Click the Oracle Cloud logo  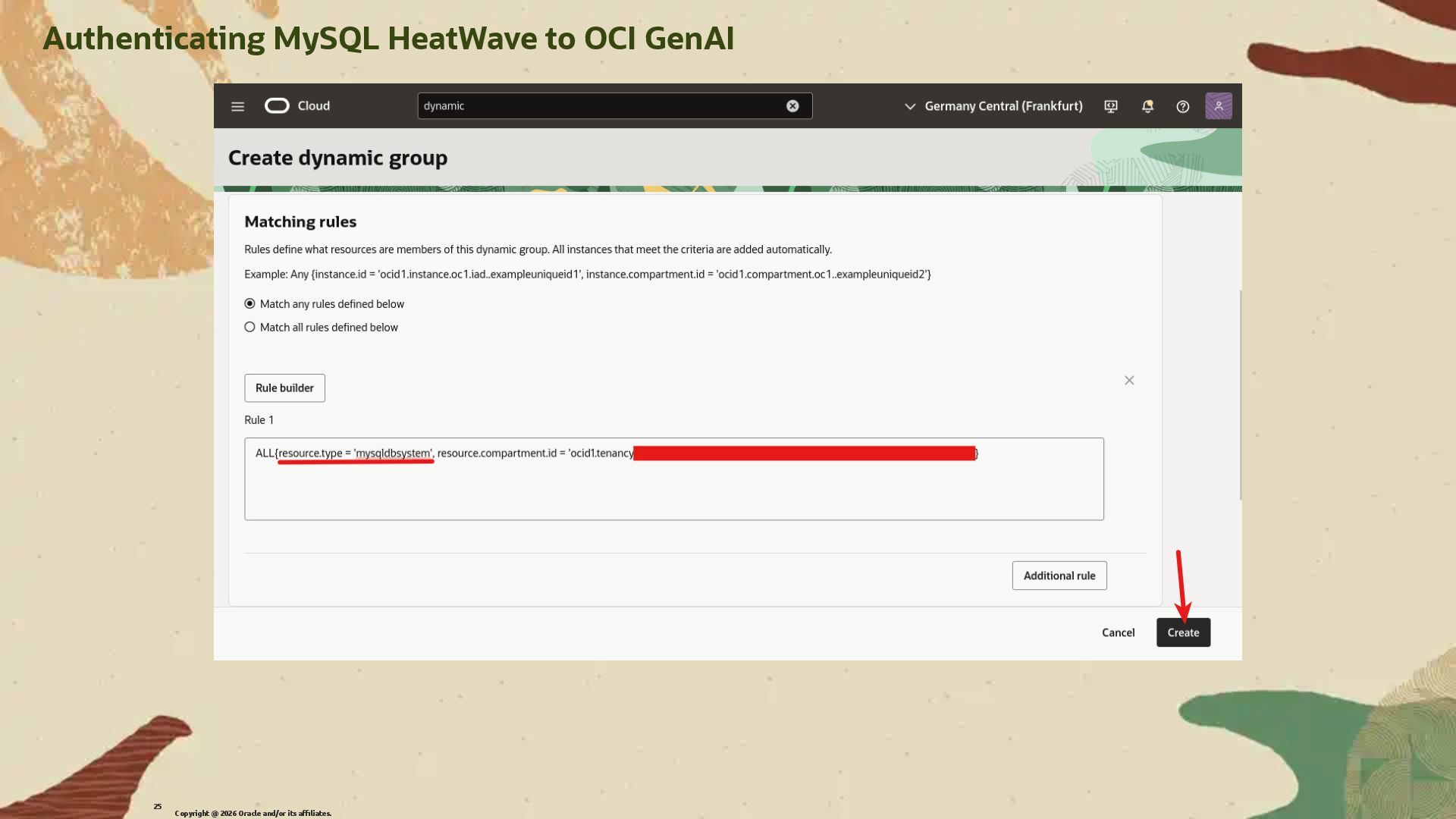pos(277,105)
